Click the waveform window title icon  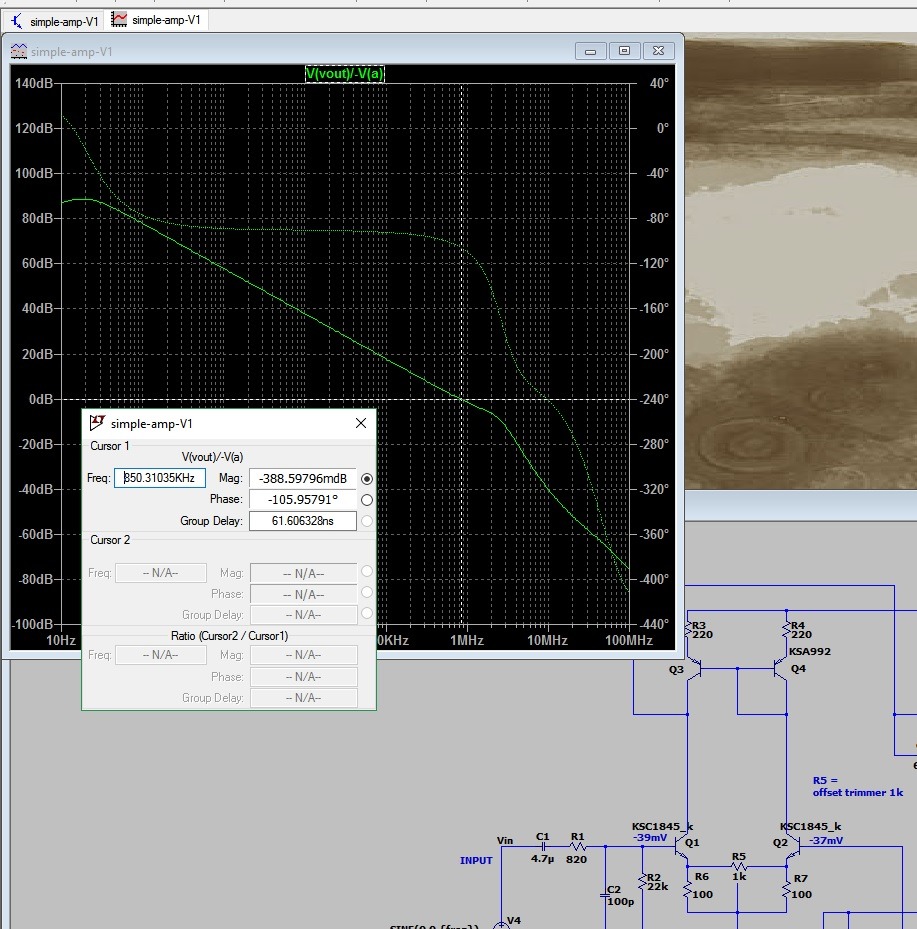[18, 52]
